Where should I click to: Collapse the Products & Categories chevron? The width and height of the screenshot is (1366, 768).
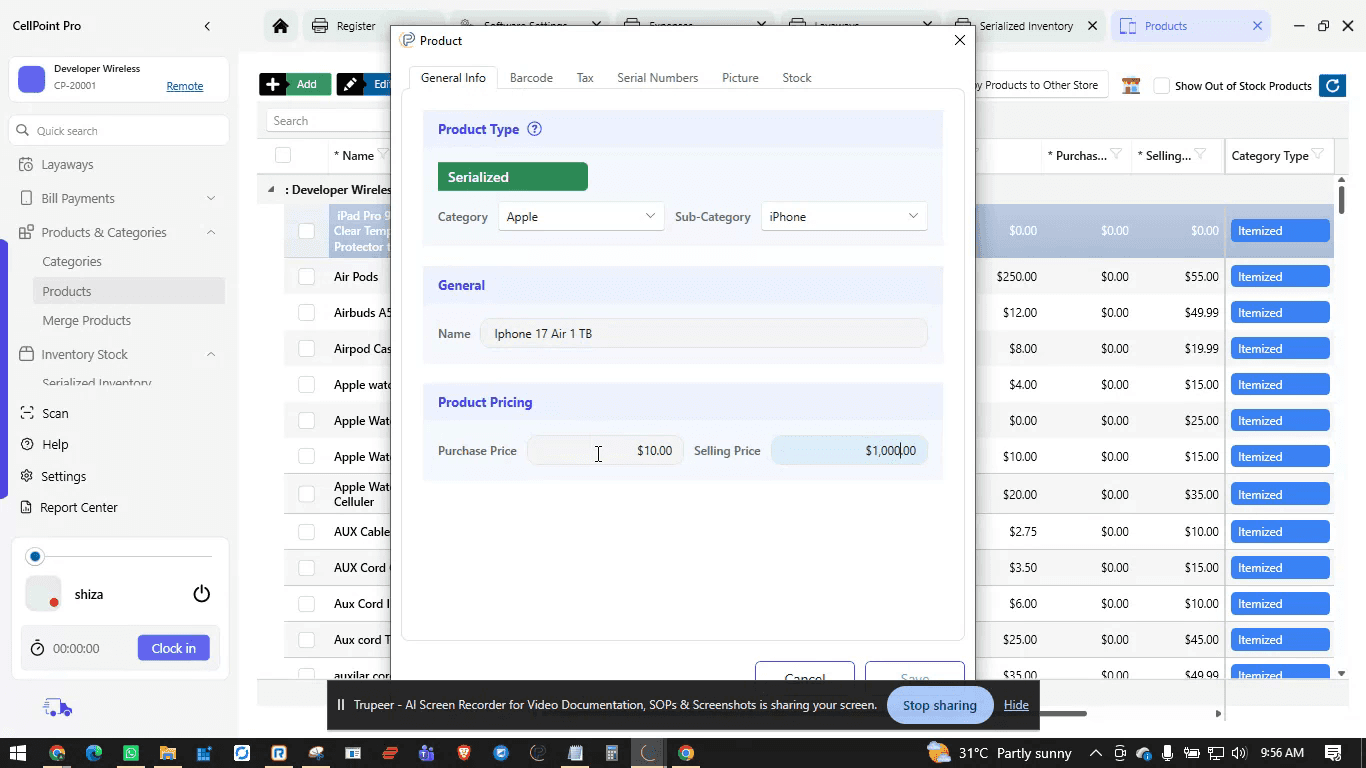pos(211,232)
